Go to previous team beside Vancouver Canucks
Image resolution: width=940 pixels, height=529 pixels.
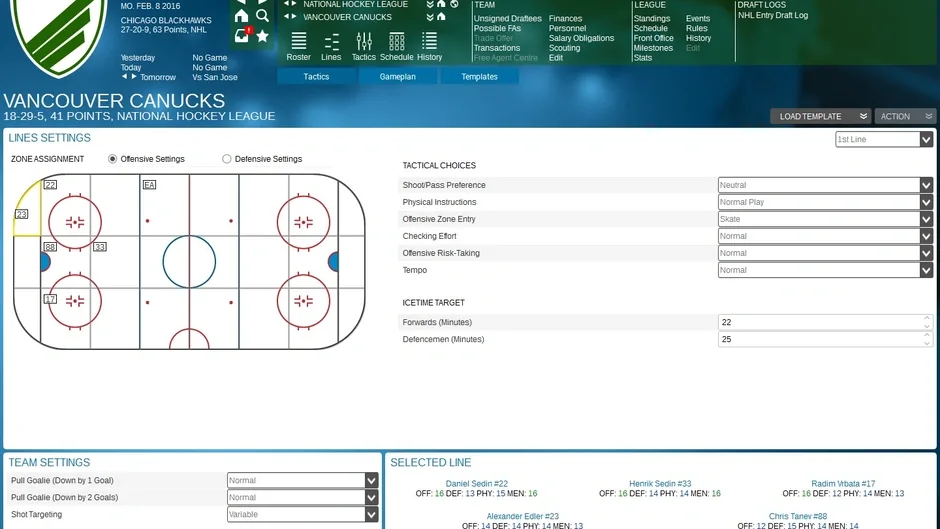(x=287, y=17)
